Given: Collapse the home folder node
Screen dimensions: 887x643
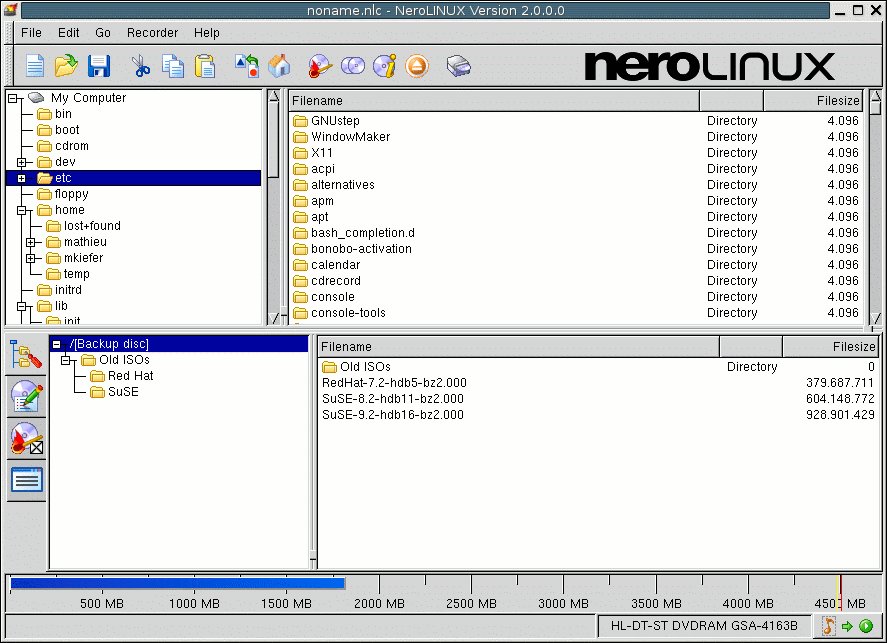Looking at the screenshot, I should (21, 210).
